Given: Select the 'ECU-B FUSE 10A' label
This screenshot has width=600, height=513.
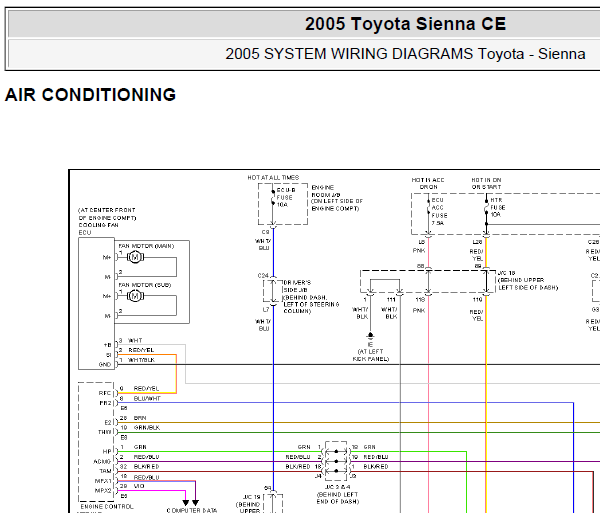Looking at the screenshot, I should (285, 197).
